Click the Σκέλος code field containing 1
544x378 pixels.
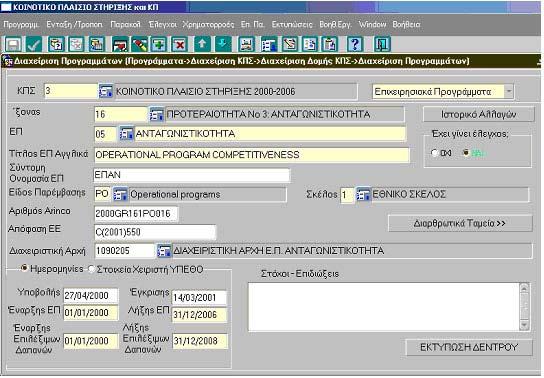point(347,195)
